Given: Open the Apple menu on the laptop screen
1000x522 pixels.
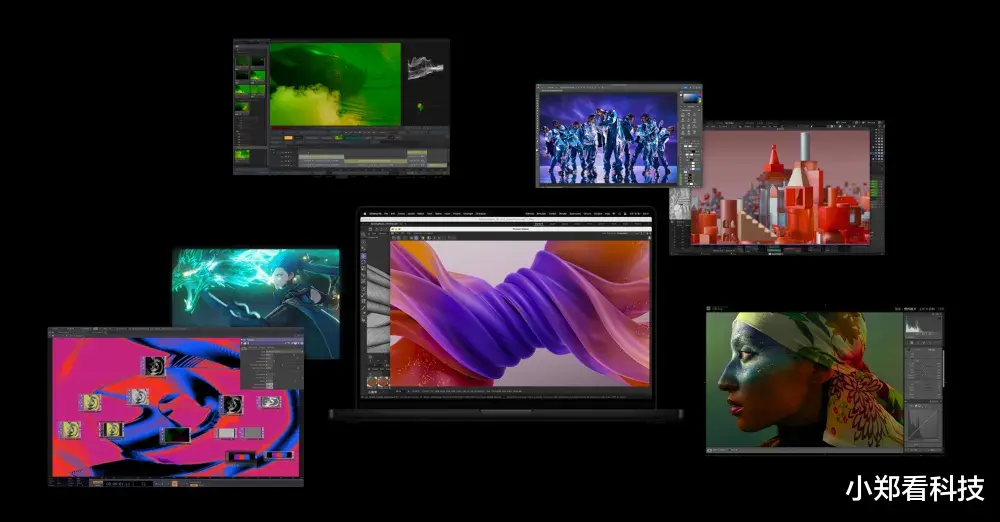Looking at the screenshot, I should [365, 214].
